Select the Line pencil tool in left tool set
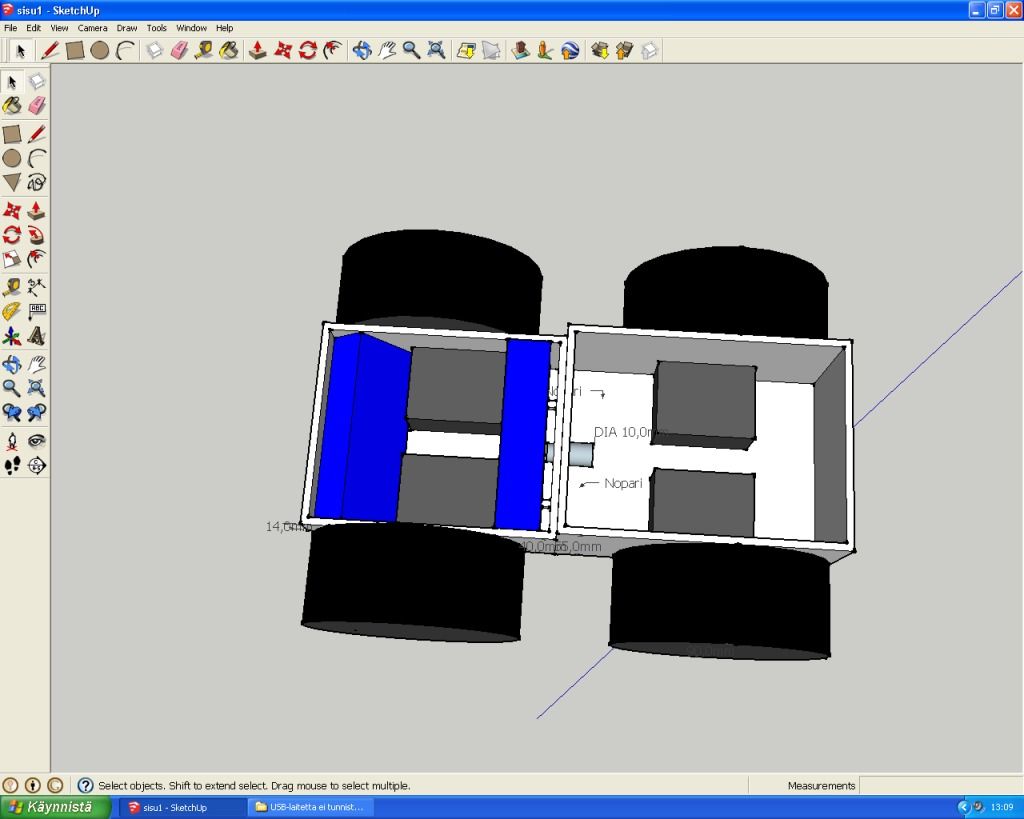1024x819 pixels. coord(37,134)
